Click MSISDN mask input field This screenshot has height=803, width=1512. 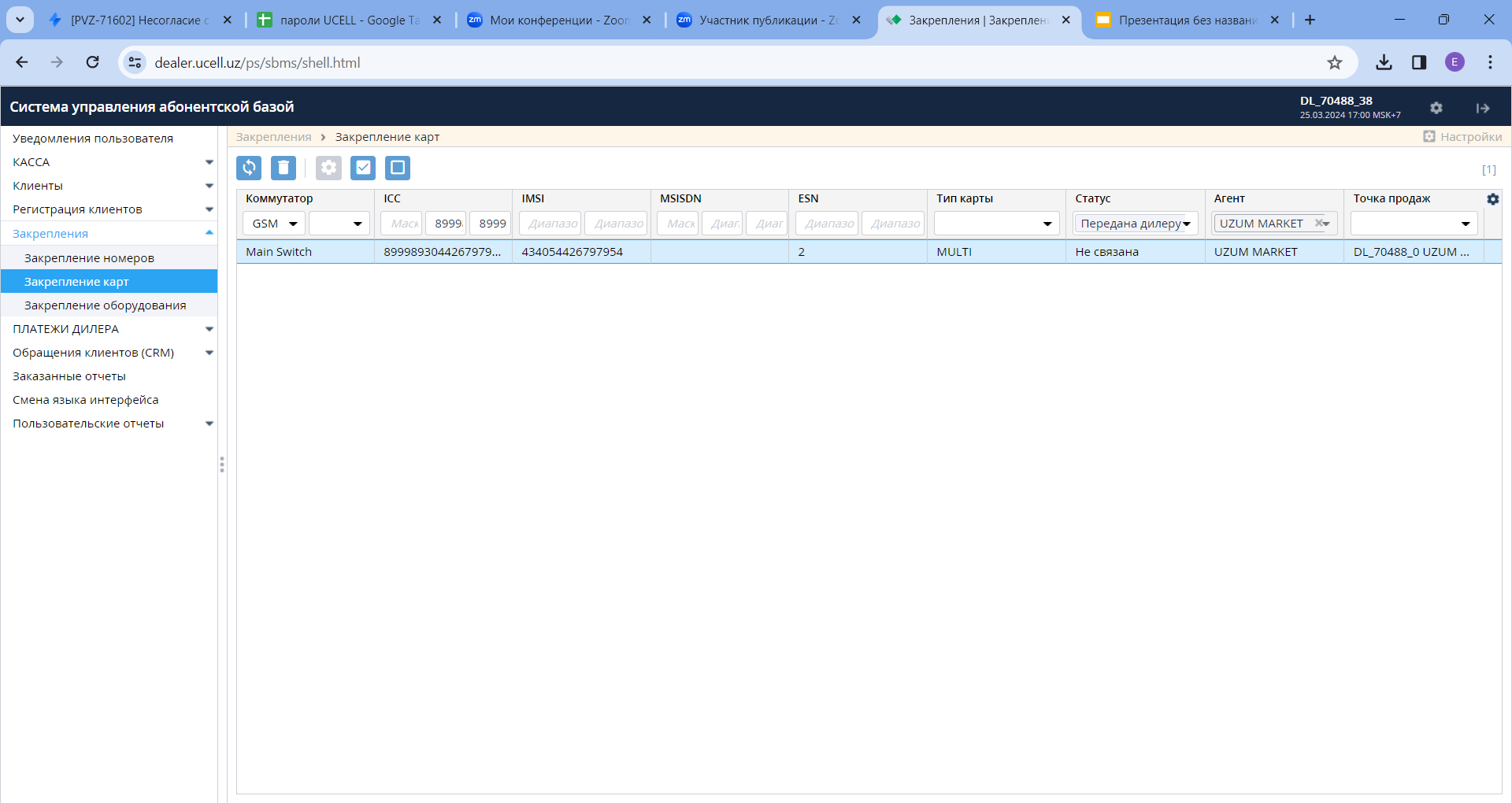677,224
